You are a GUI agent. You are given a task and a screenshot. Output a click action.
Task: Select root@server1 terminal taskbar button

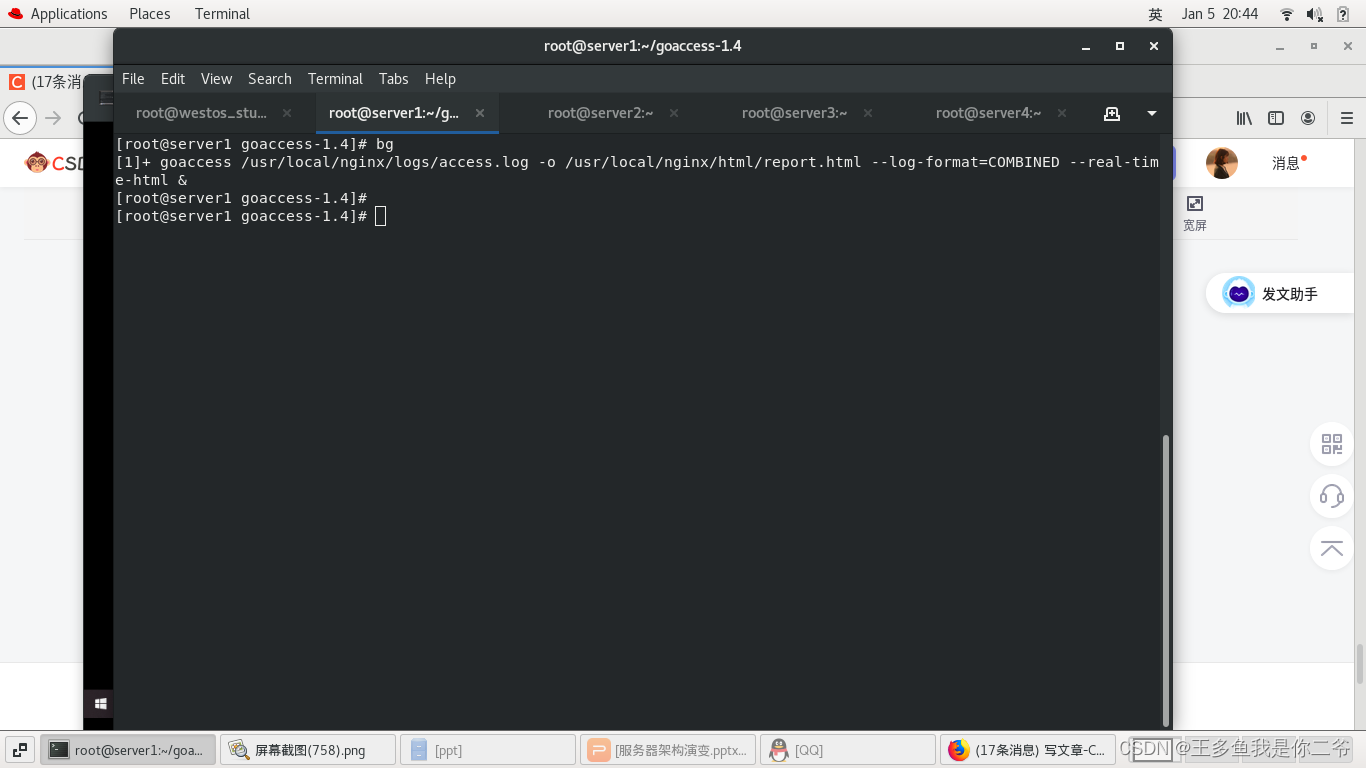pyautogui.click(x=128, y=749)
